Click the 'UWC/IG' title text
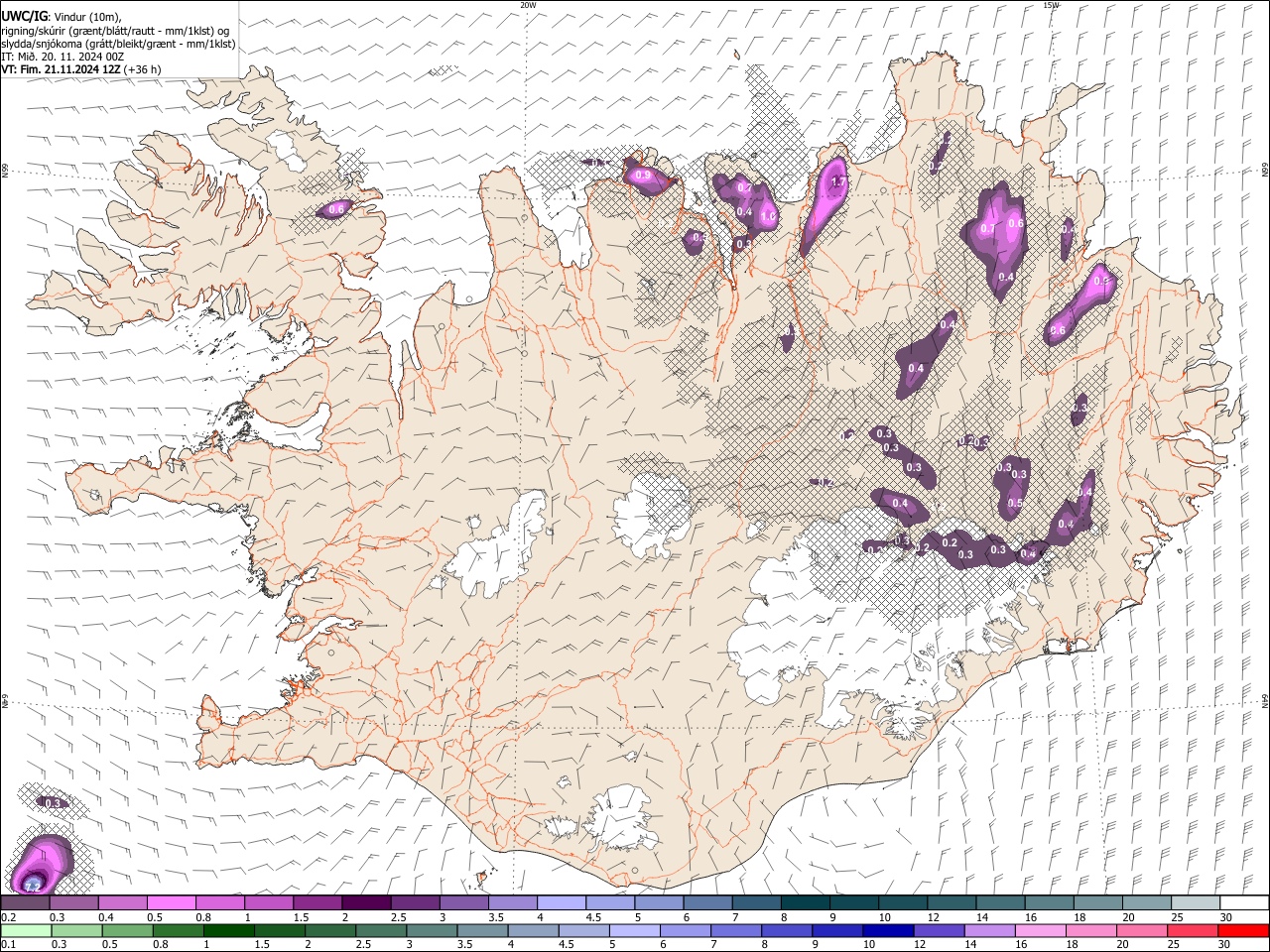1270x952 pixels. pyautogui.click(x=24, y=17)
